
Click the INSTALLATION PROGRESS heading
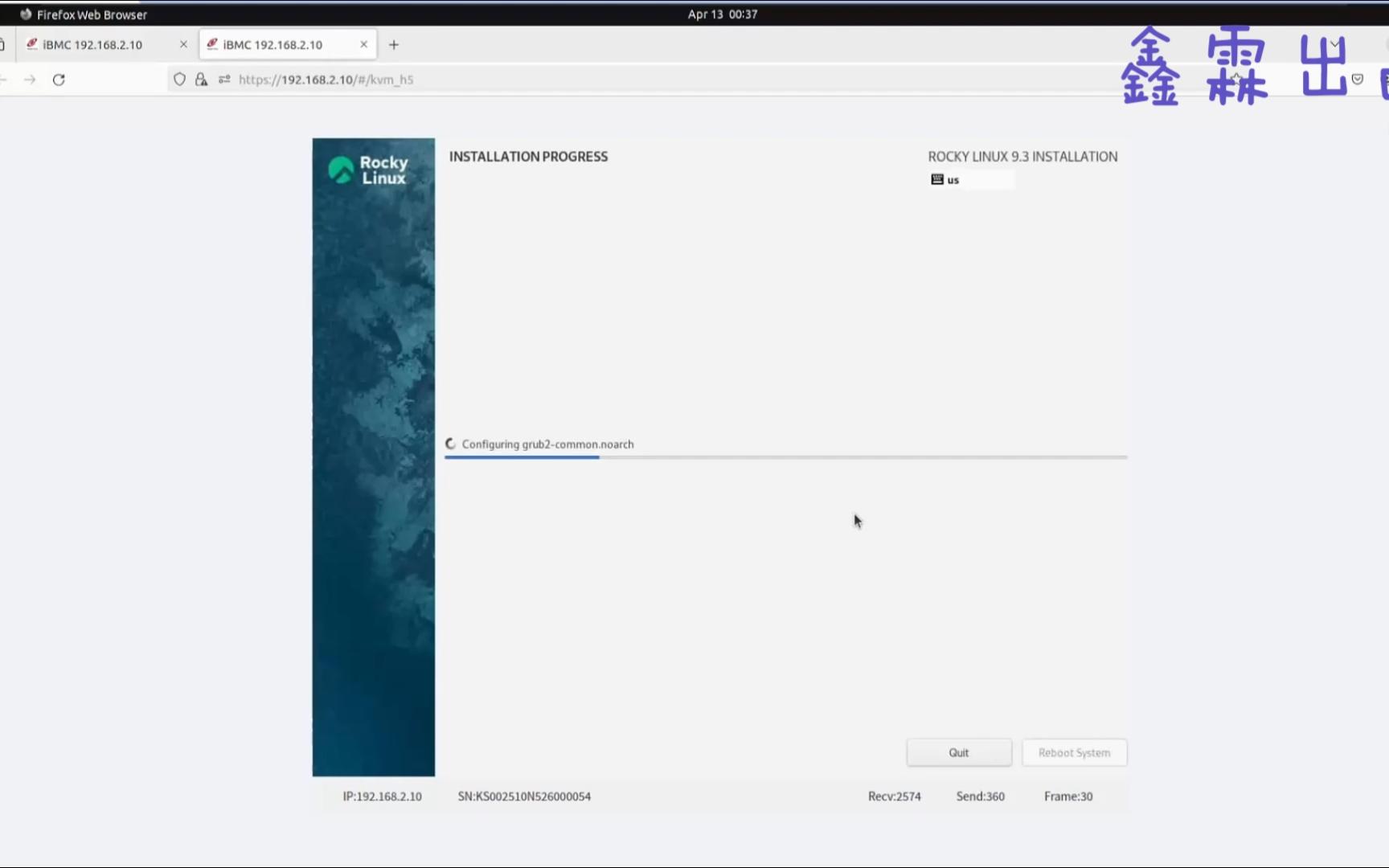pos(528,157)
